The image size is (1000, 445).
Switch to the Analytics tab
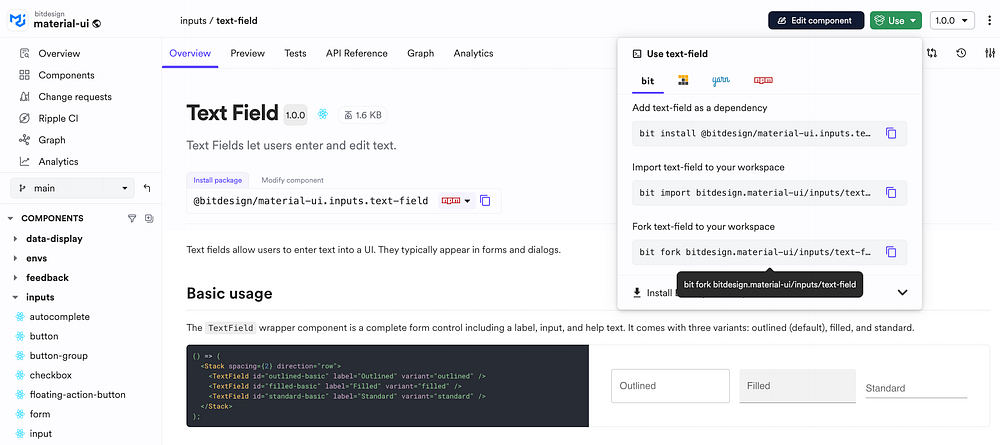click(473, 54)
